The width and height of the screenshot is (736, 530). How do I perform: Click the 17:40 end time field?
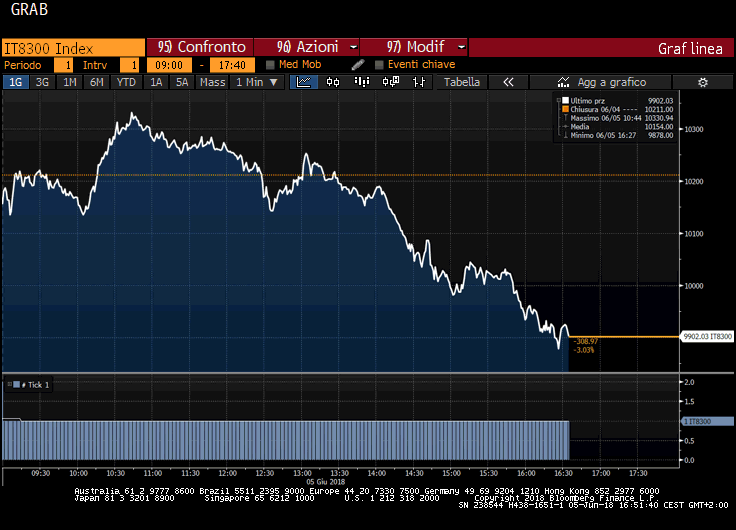[x=232, y=65]
